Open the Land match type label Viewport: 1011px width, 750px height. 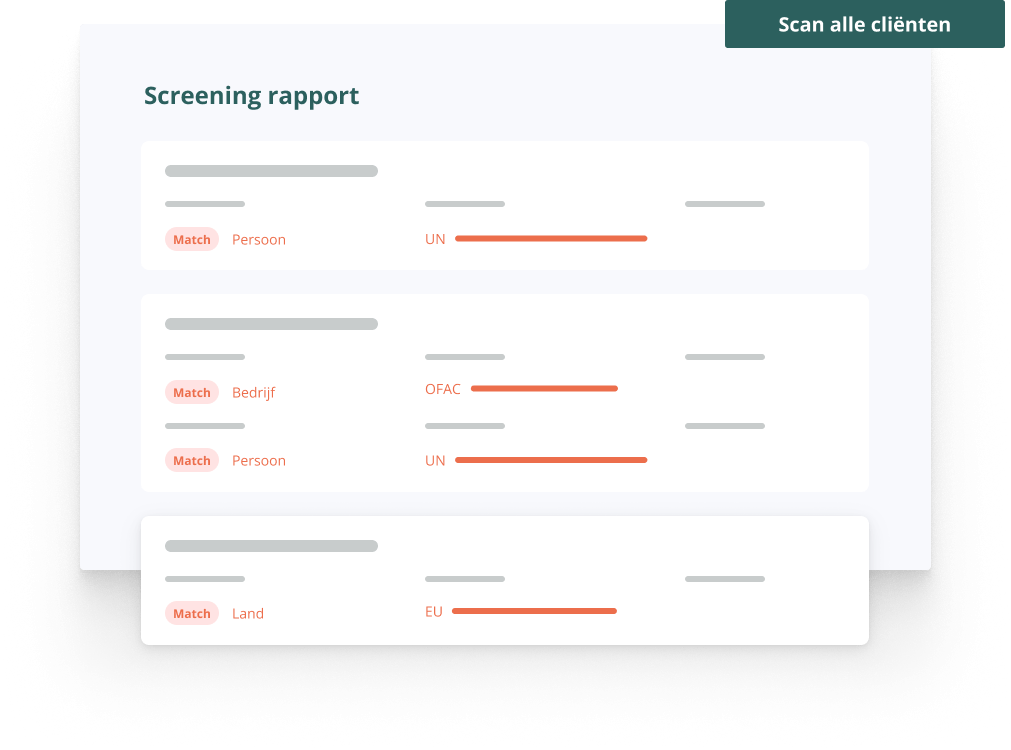point(248,614)
